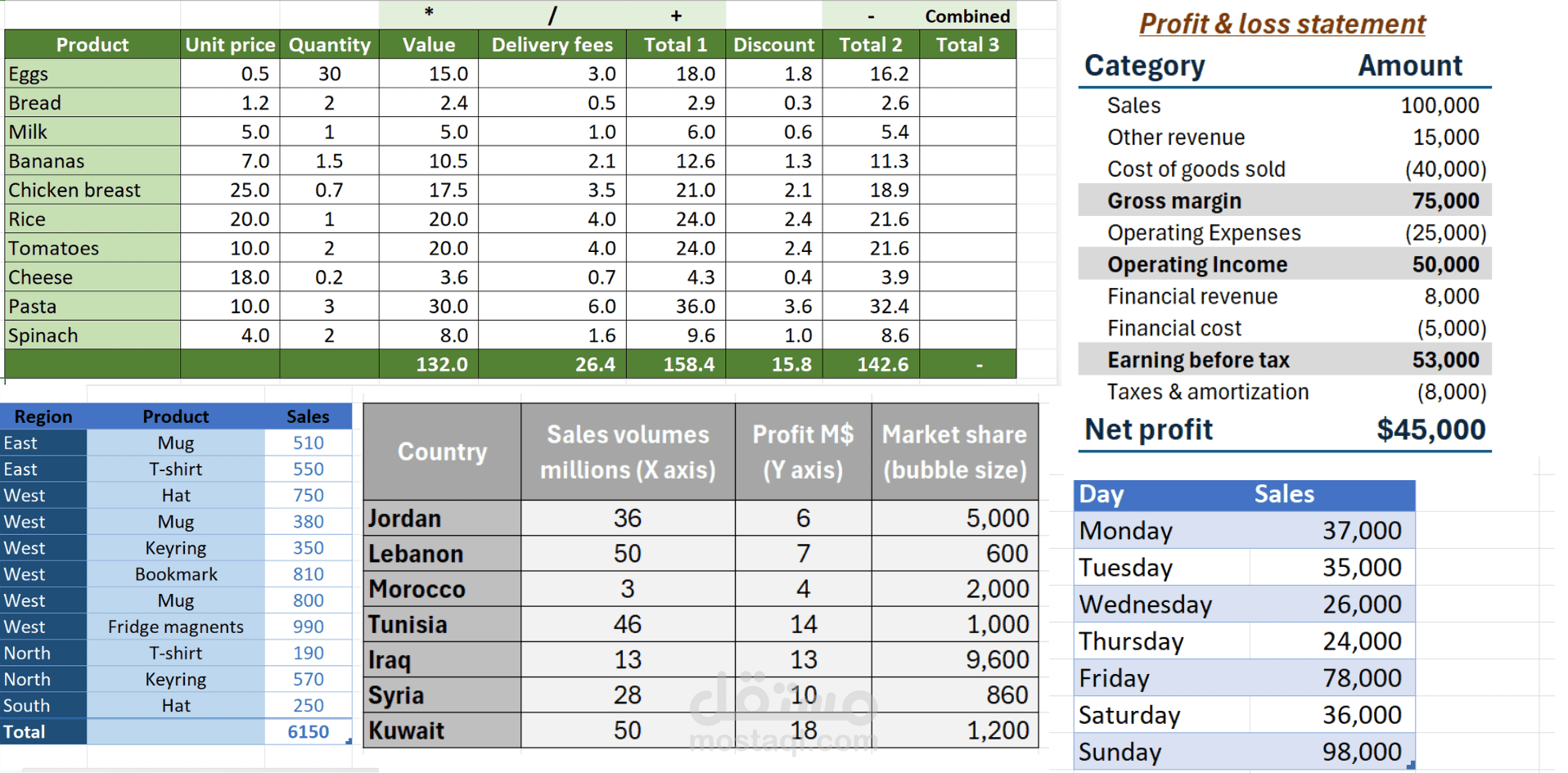
Task: Click the Country header cell
Action: [x=442, y=452]
